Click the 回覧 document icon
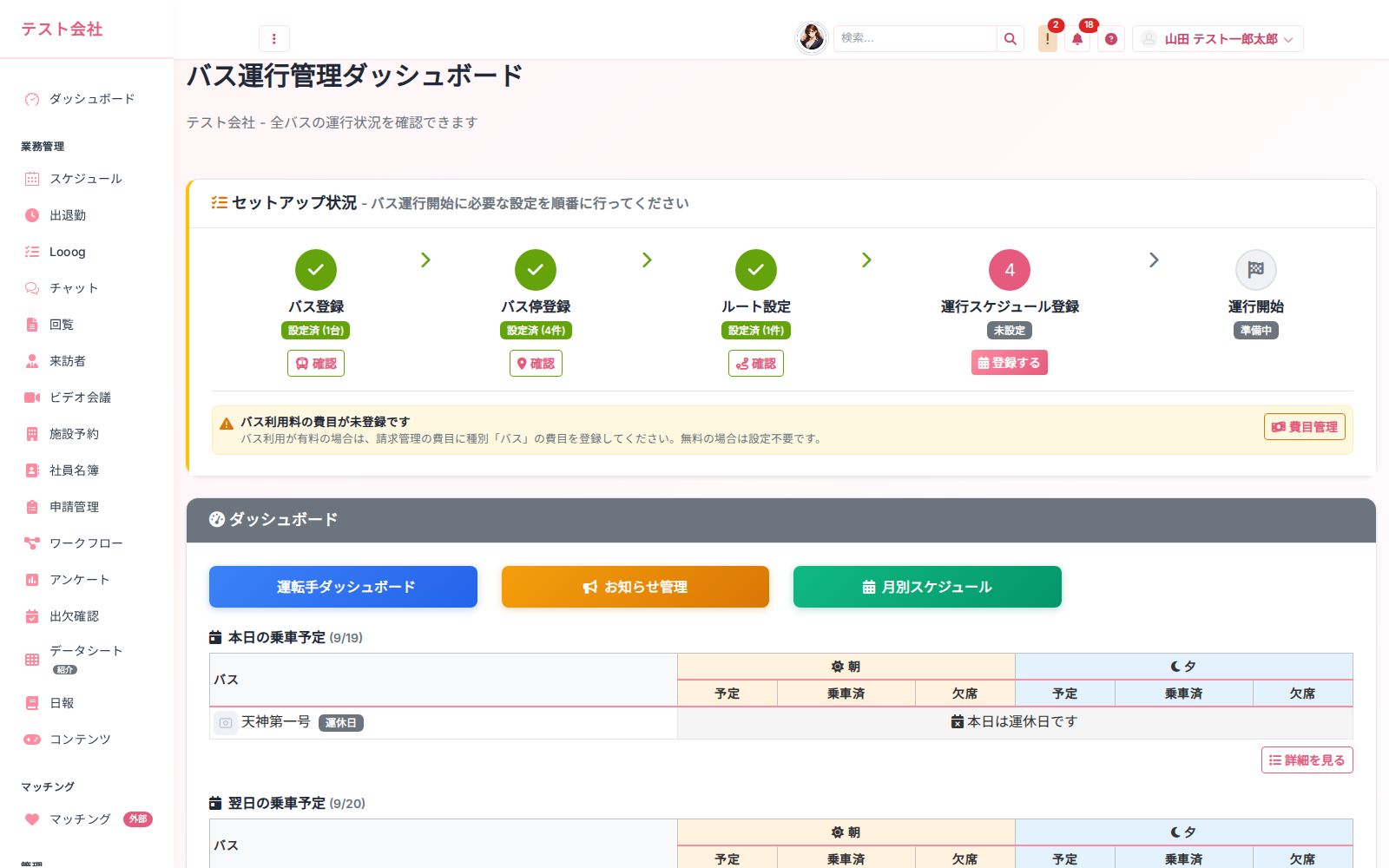The height and width of the screenshot is (868, 1389). click(32, 325)
